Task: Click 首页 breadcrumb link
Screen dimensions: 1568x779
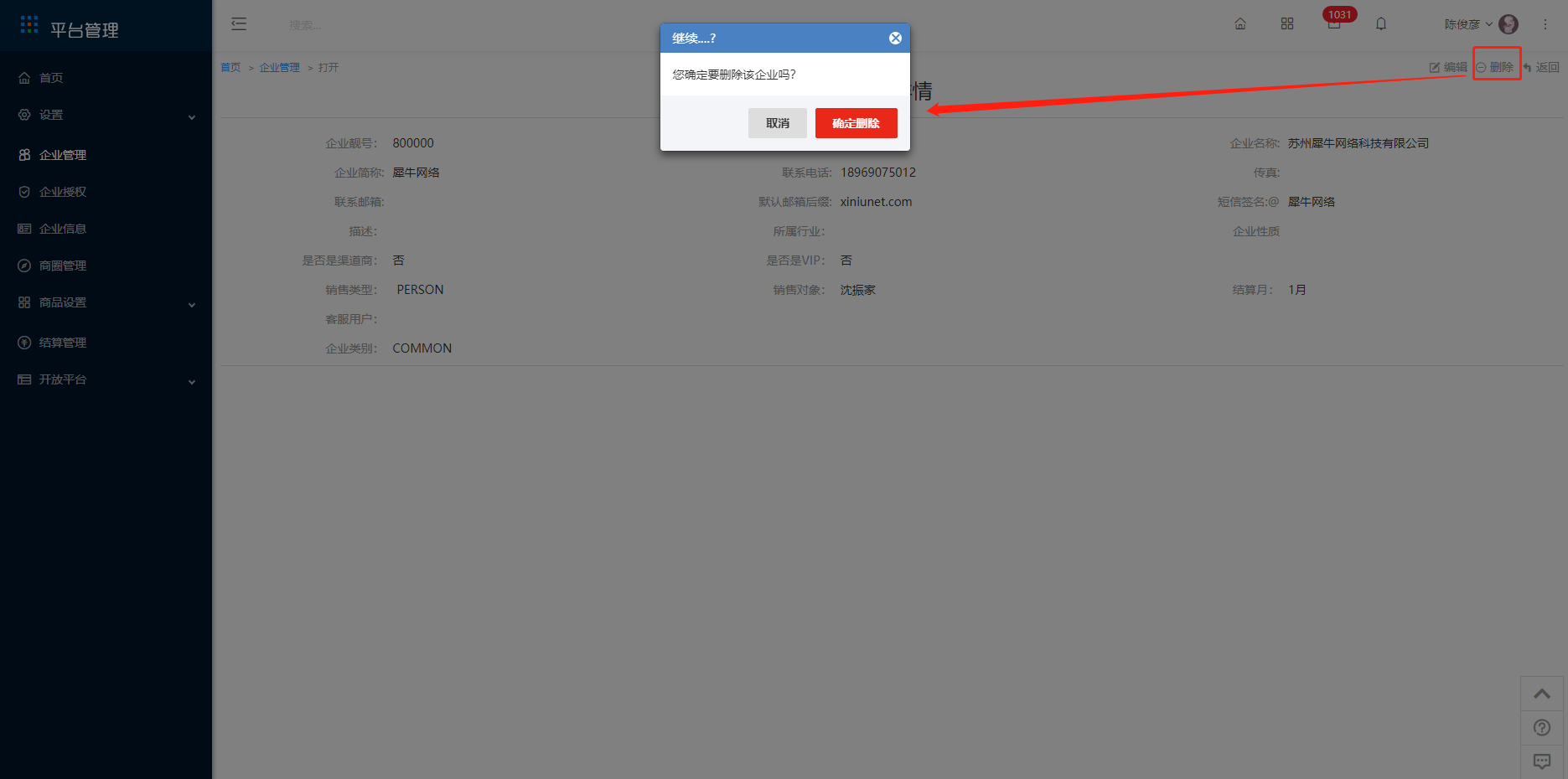Action: point(230,68)
